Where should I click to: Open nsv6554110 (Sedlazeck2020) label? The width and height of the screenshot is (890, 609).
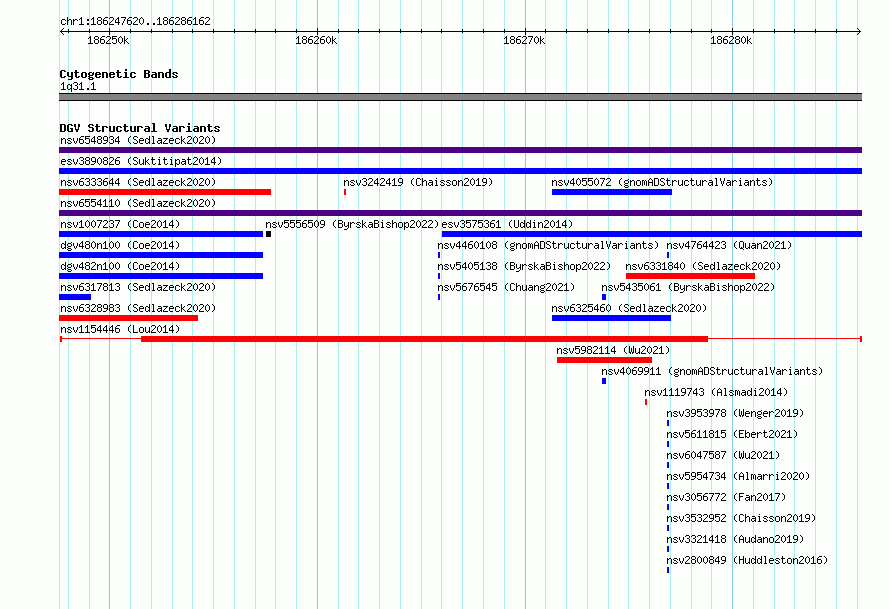tap(138, 203)
